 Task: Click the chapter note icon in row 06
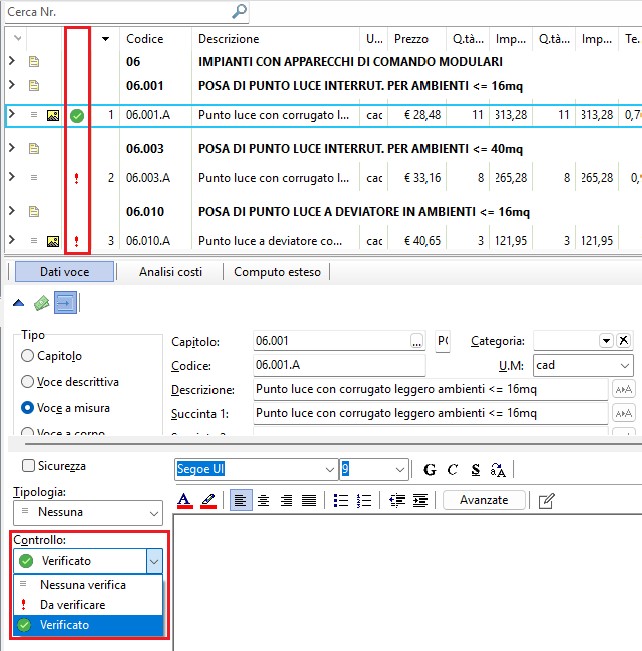[x=34, y=61]
